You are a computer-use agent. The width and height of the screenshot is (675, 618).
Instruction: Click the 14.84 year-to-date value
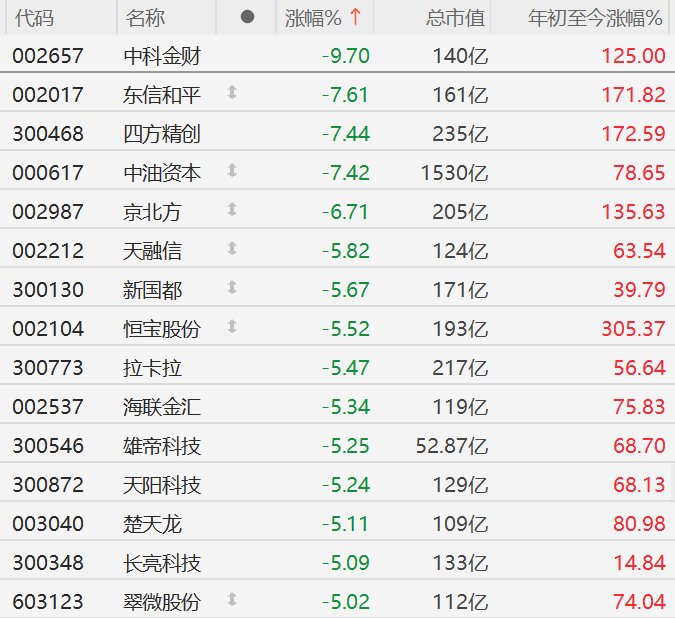click(640, 563)
